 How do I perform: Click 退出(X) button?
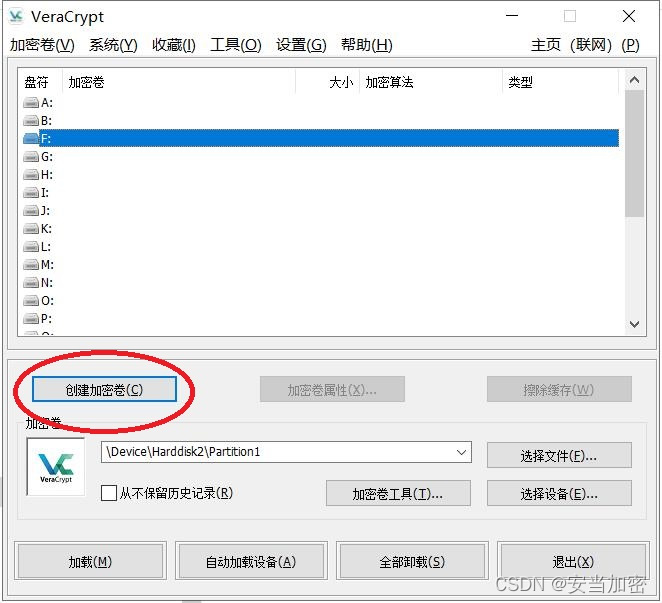point(573,561)
